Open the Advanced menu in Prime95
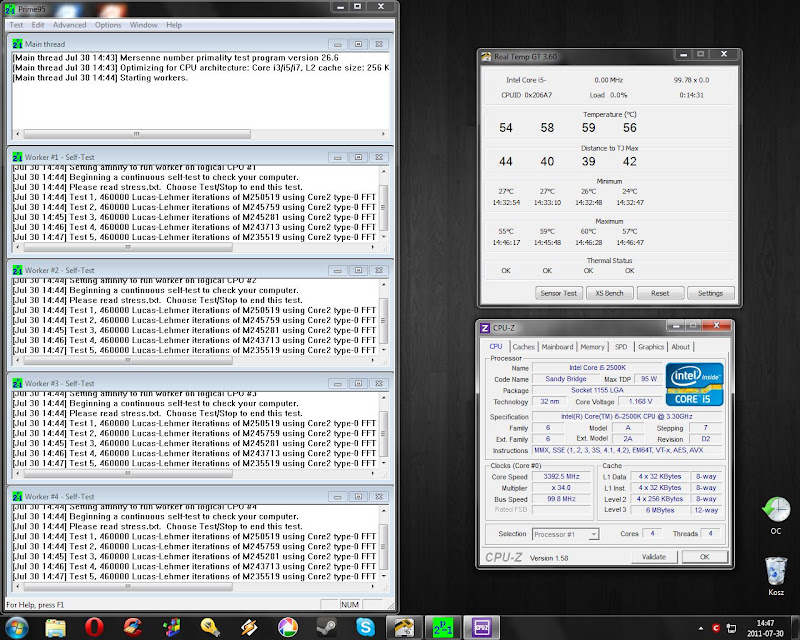 click(x=69, y=25)
